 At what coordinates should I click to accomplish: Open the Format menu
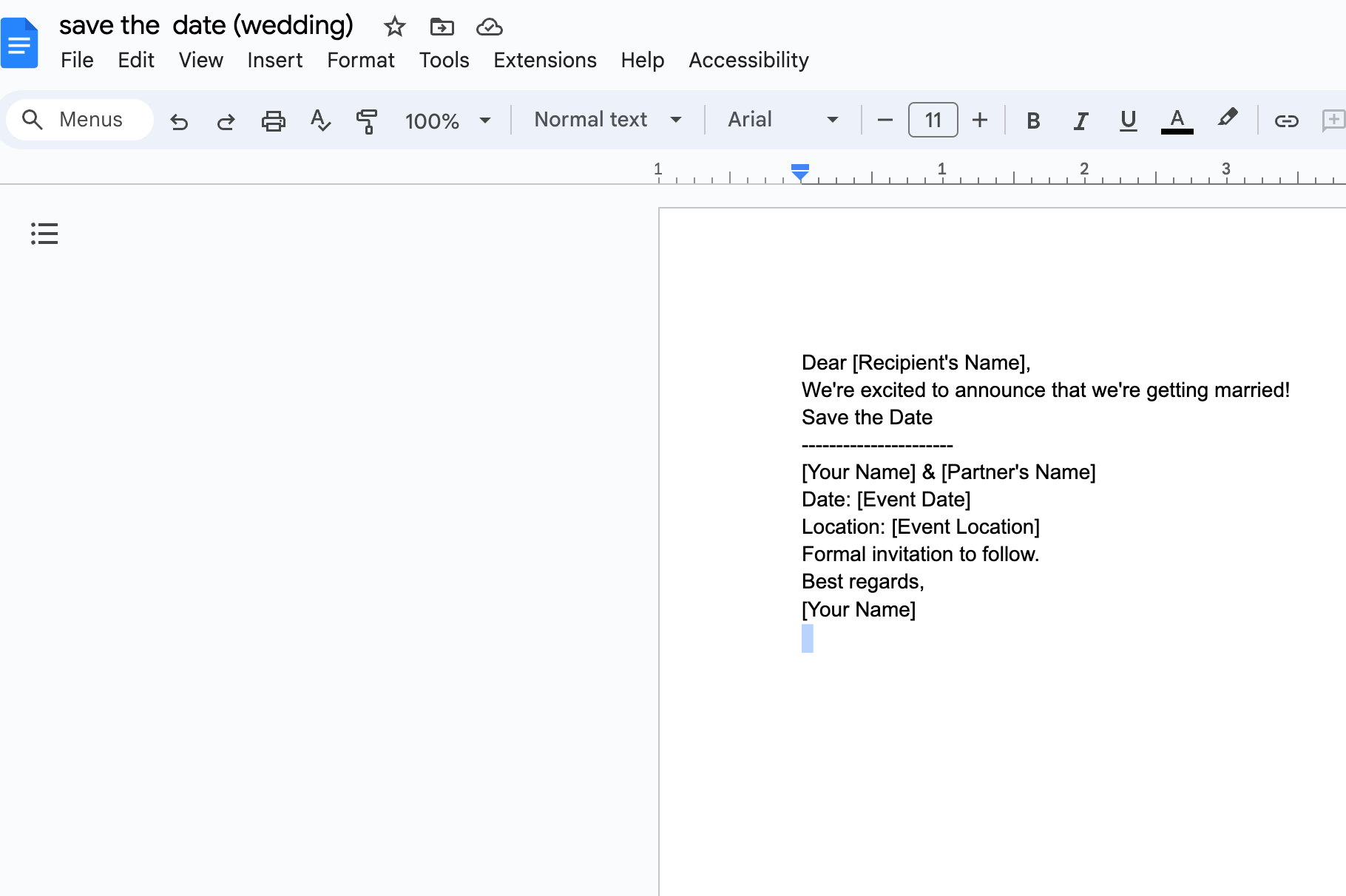point(361,60)
